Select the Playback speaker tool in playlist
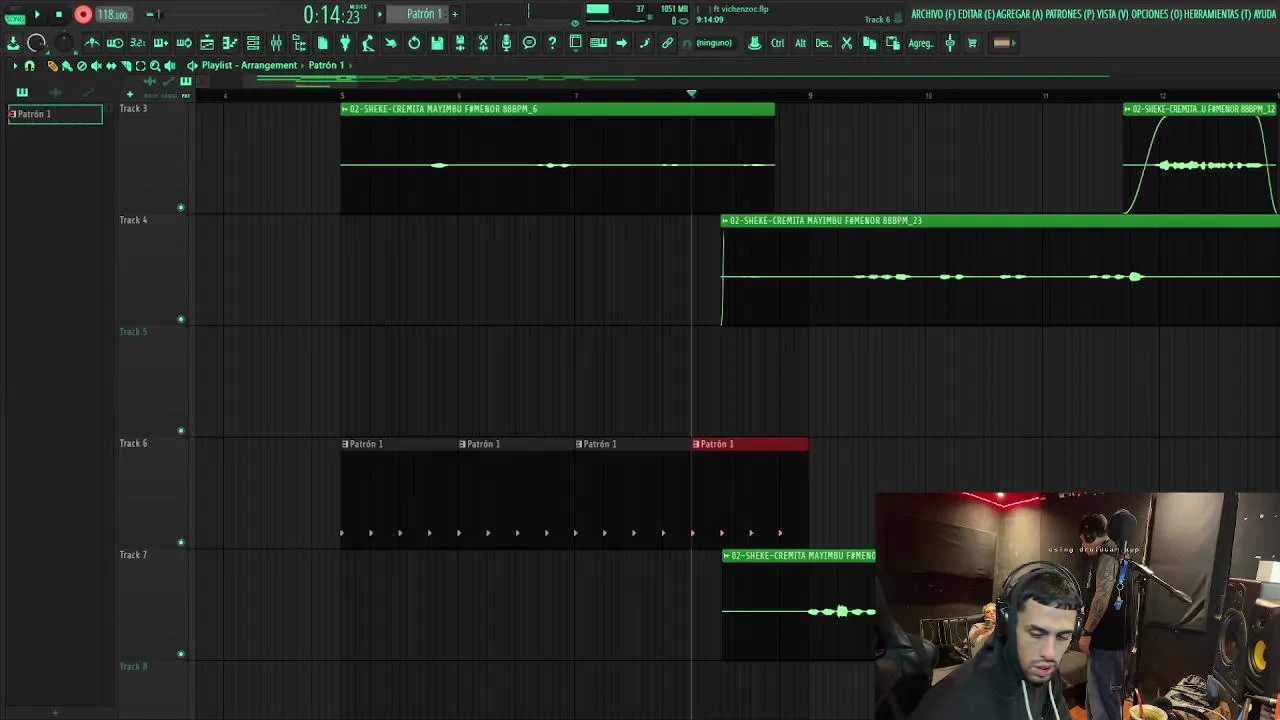1280x720 pixels. [170, 66]
